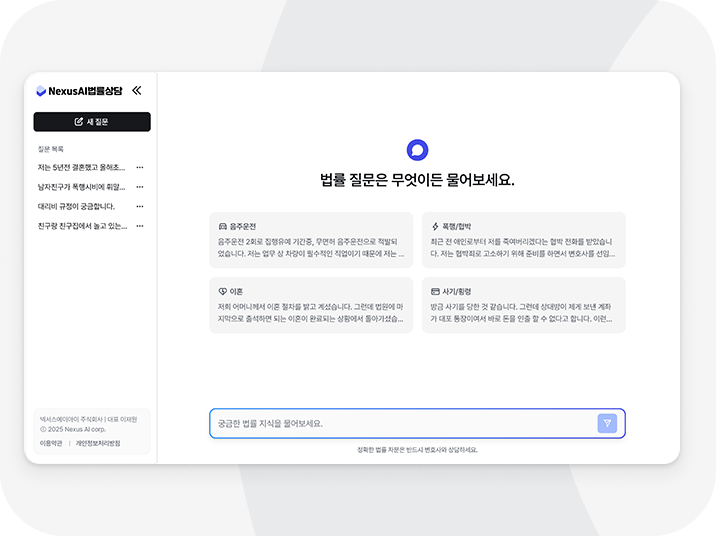
Task: Click the blue chat bubble icon
Action: point(417,150)
